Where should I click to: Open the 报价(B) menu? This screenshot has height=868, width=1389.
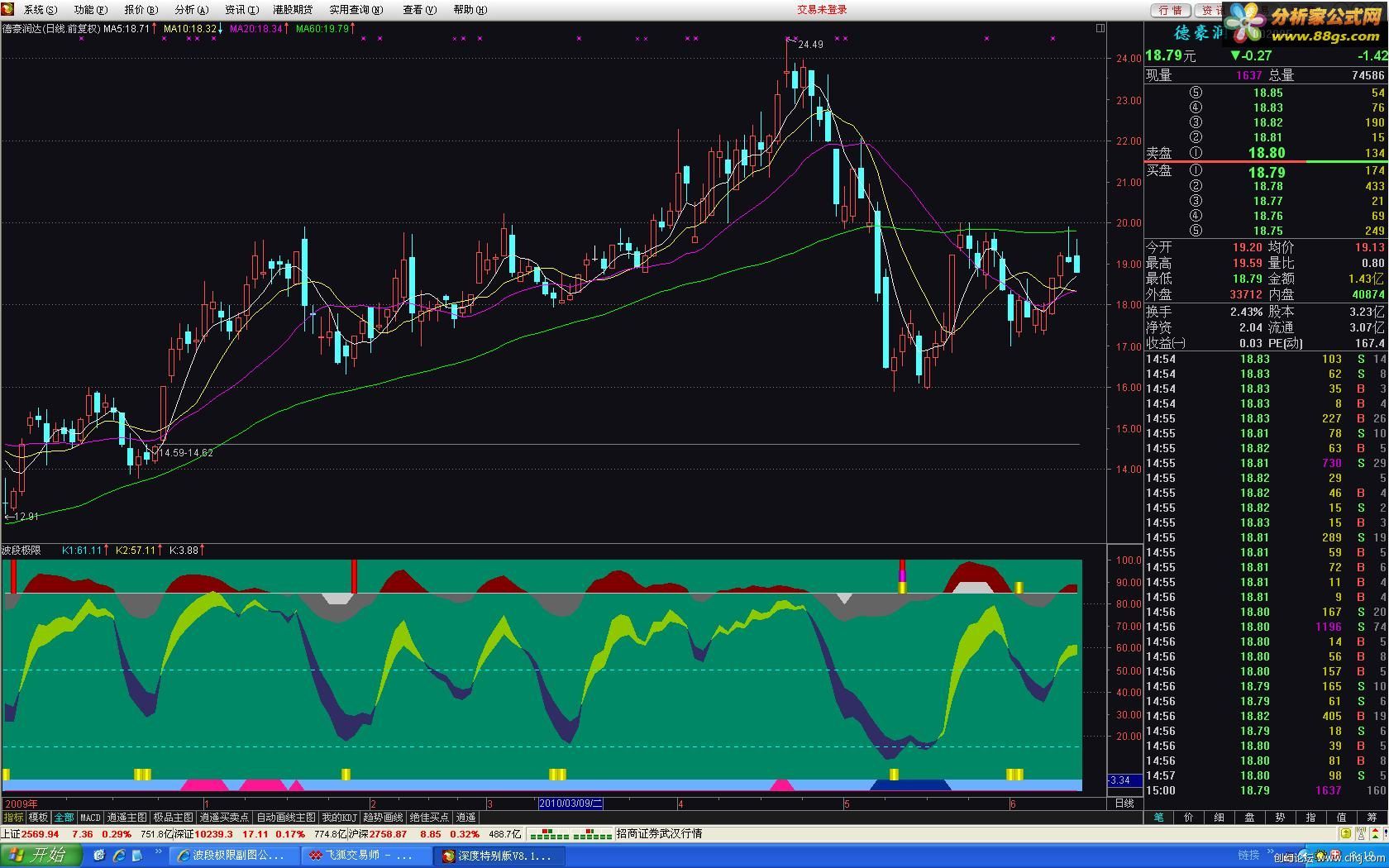[x=141, y=10]
